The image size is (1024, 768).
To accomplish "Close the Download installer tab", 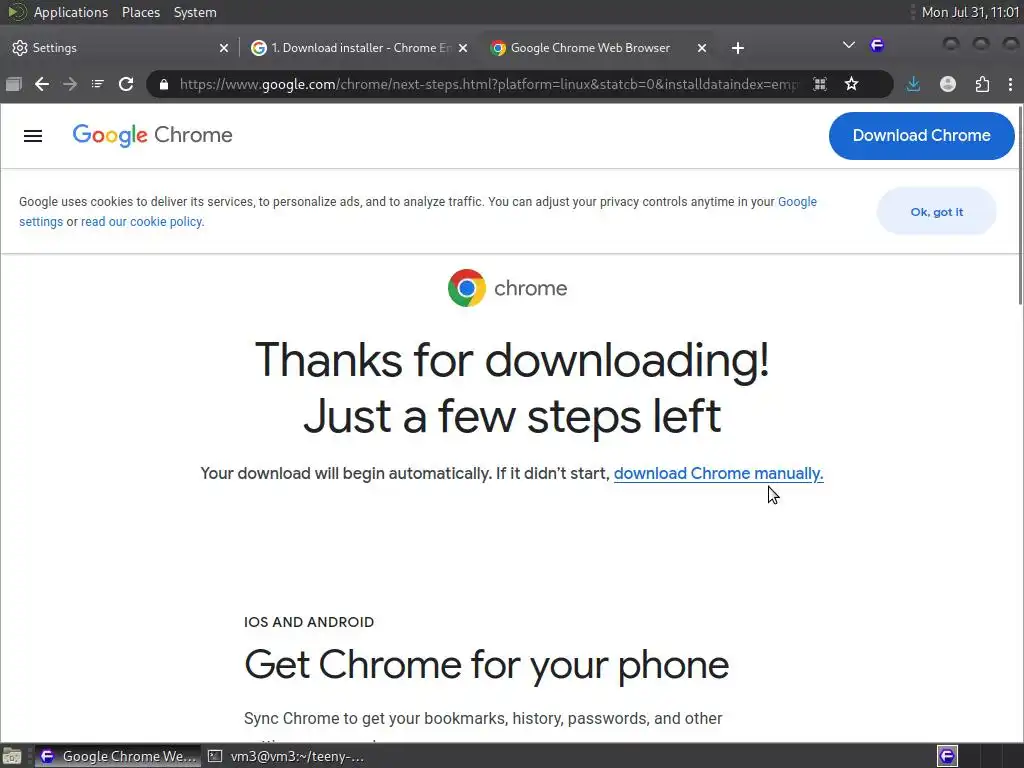I will click(463, 48).
